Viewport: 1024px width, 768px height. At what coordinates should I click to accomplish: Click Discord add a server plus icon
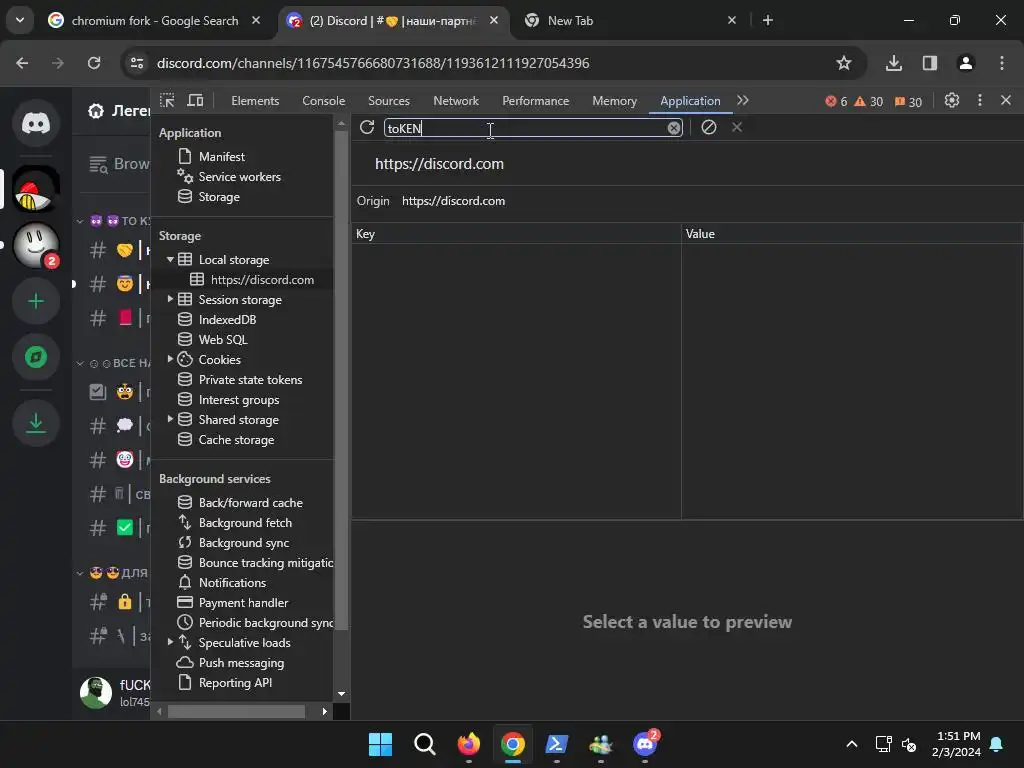[x=36, y=302]
